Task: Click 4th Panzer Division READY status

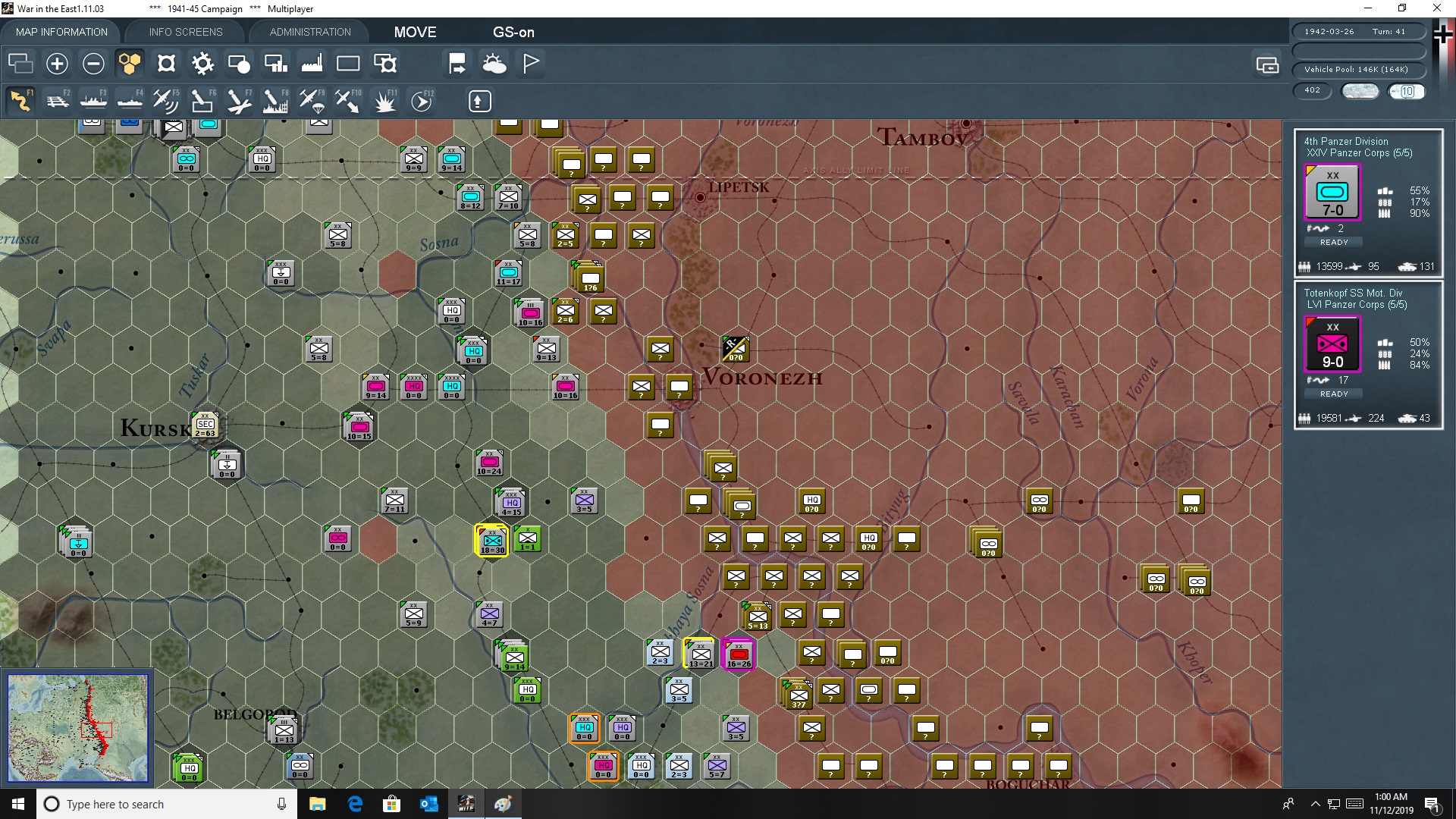Action: click(1334, 242)
